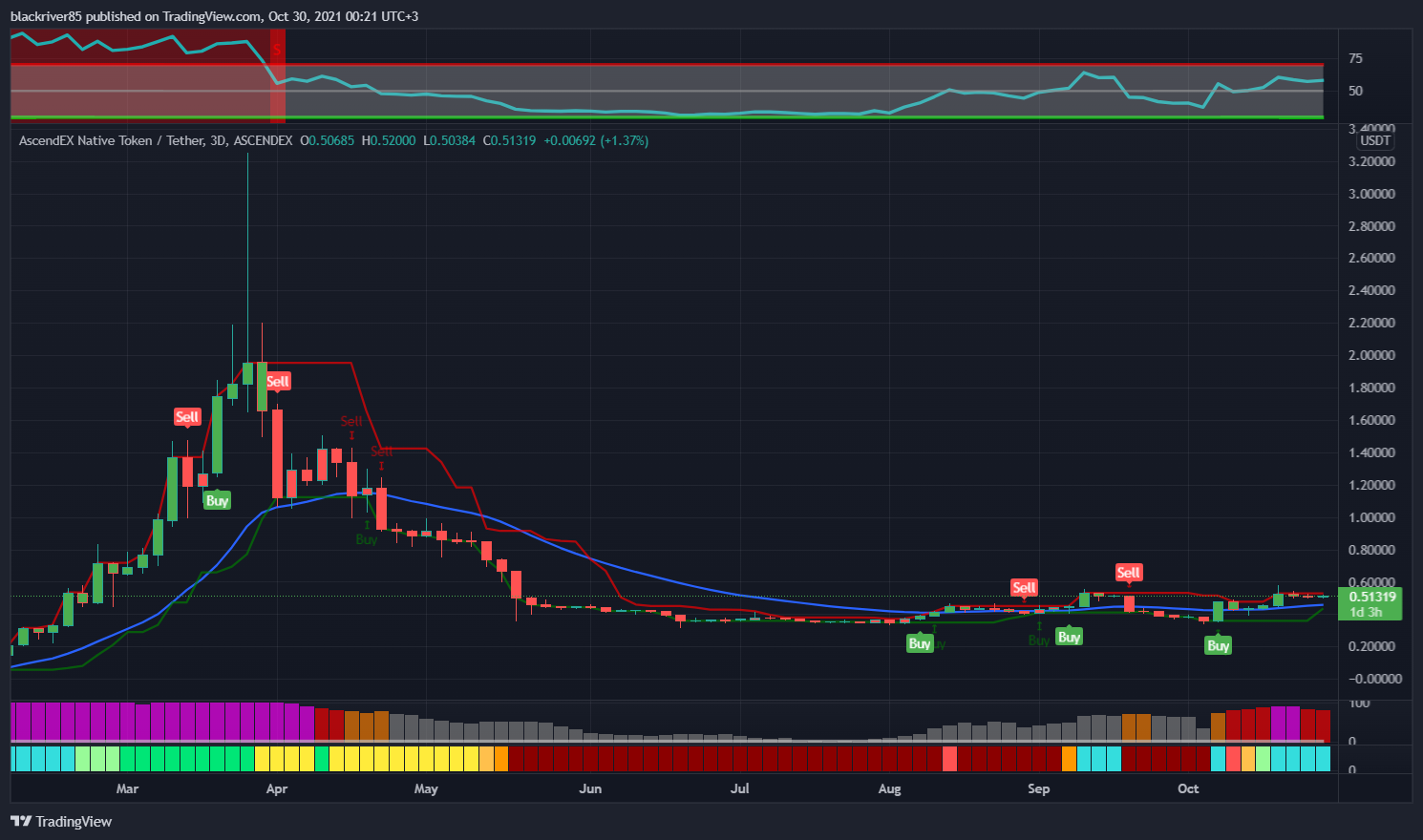1423x840 pixels.
Task: Click the 1.80000 price axis label
Action: 1371,388
